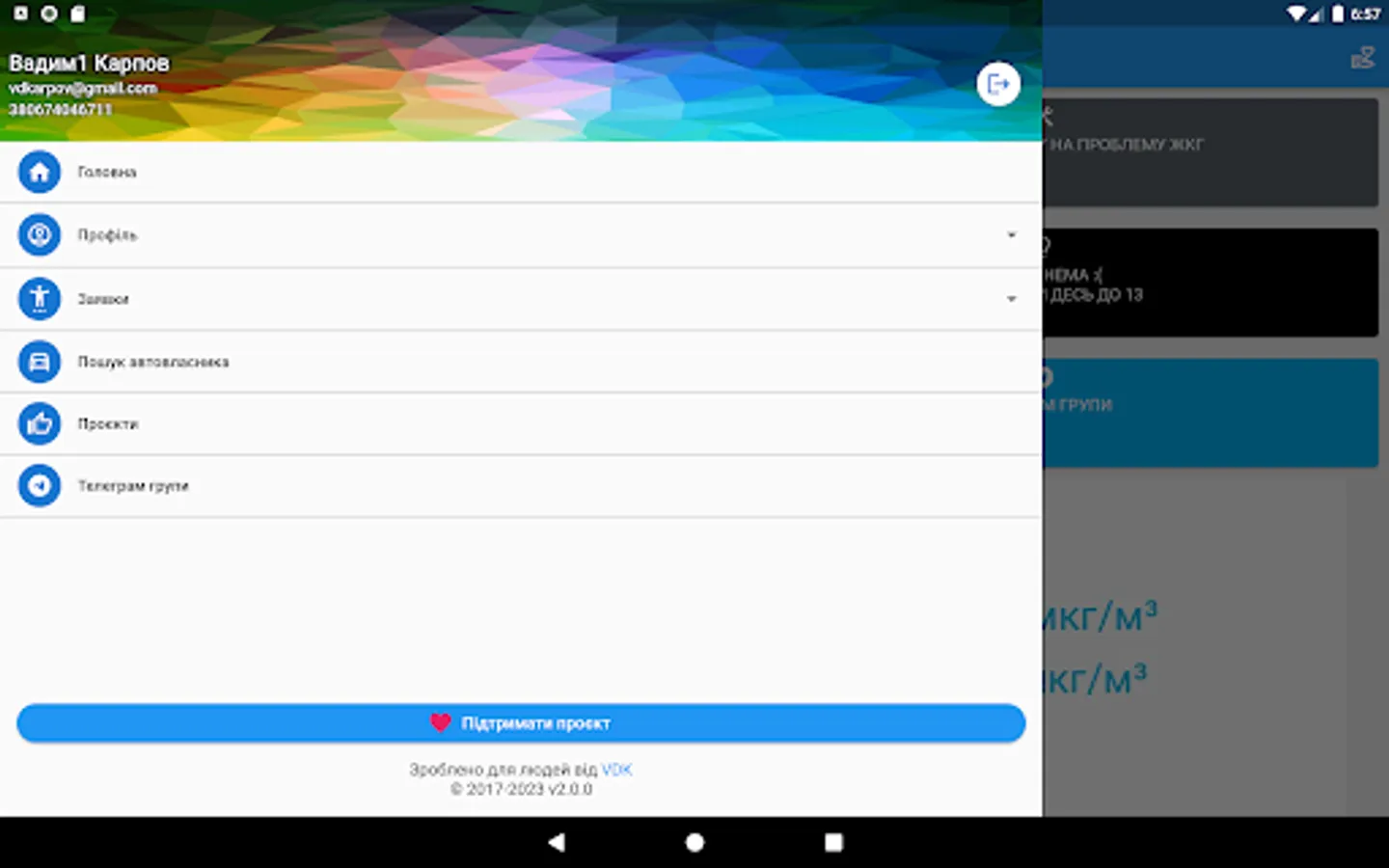This screenshot has width=1389, height=868.
Task: Click the Підтримати проект button
Action: point(521,723)
